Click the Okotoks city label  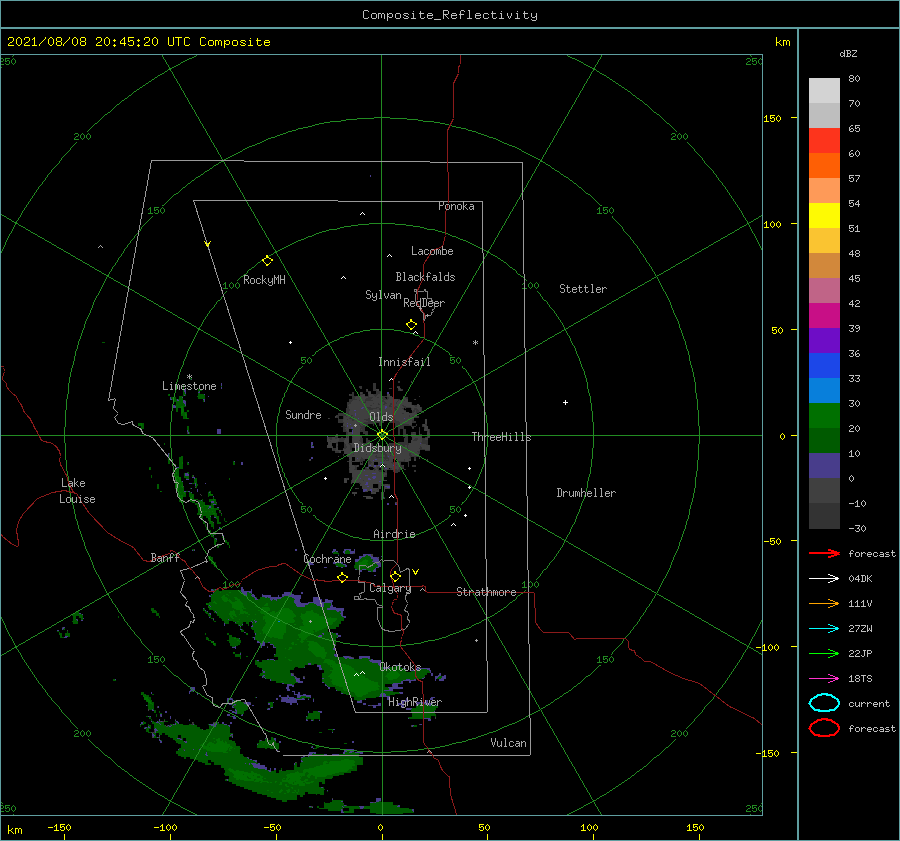pyautogui.click(x=400, y=667)
